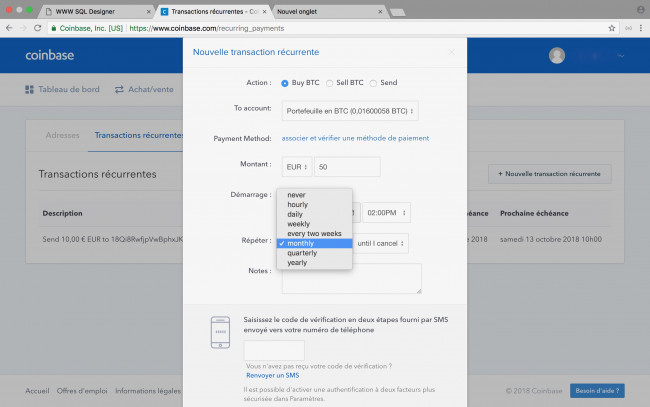
Task: Click the SMS verification code field
Action: 274,351
